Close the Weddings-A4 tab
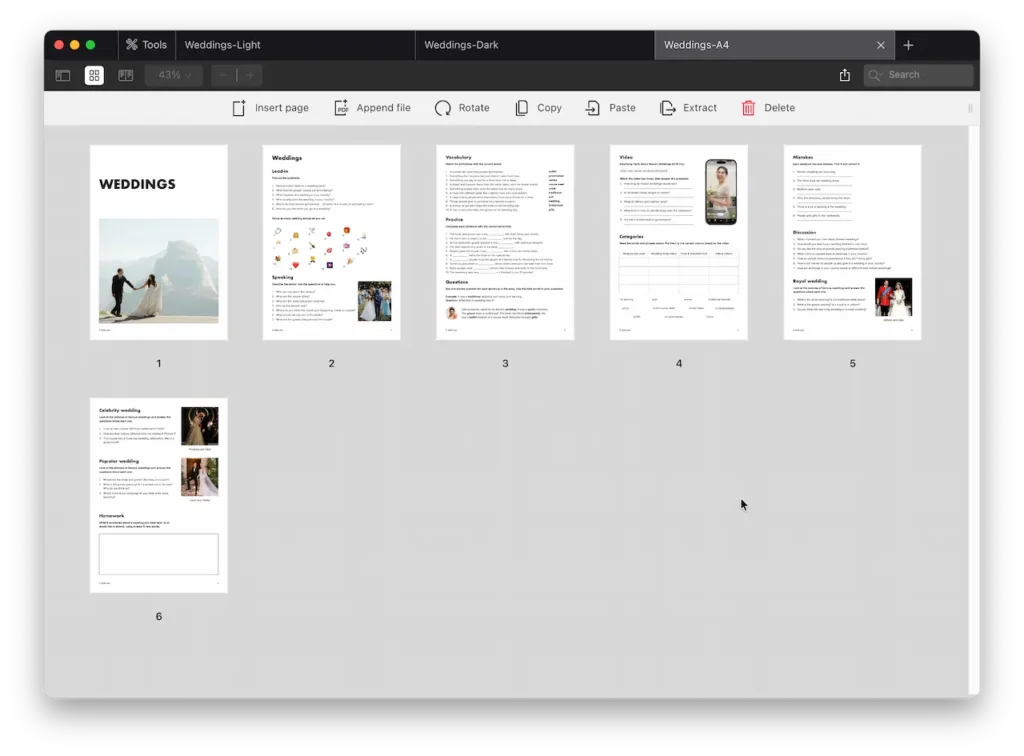Viewport: 1024px width, 756px height. tap(881, 45)
